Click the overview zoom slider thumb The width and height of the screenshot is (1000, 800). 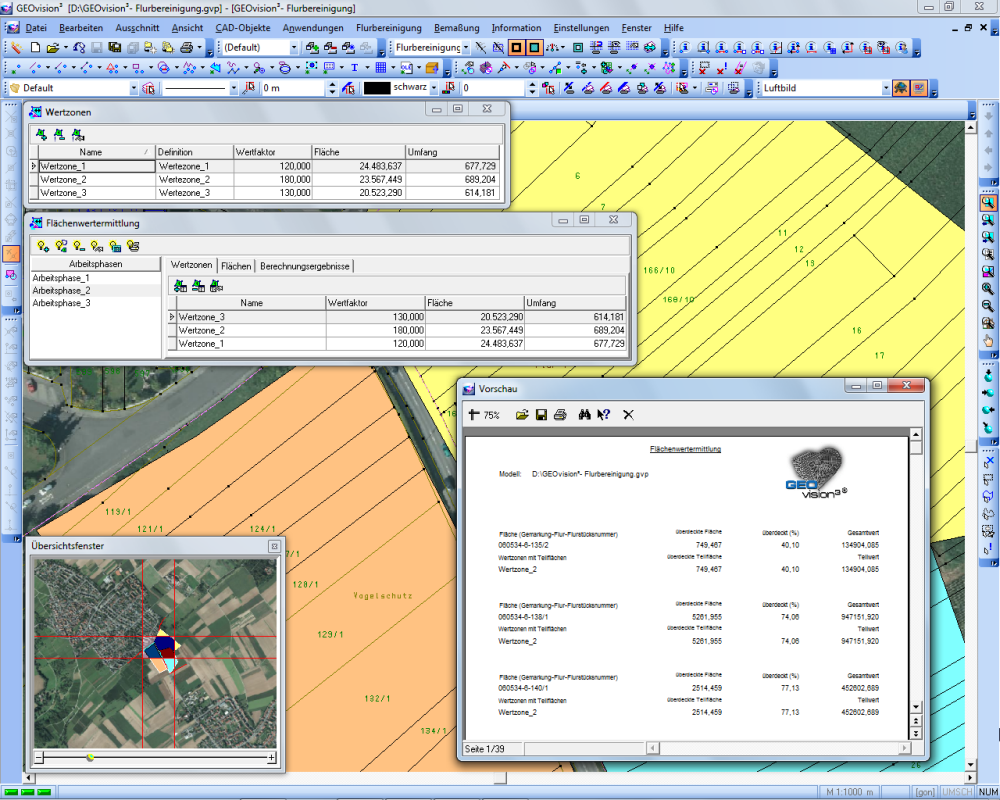pos(90,757)
